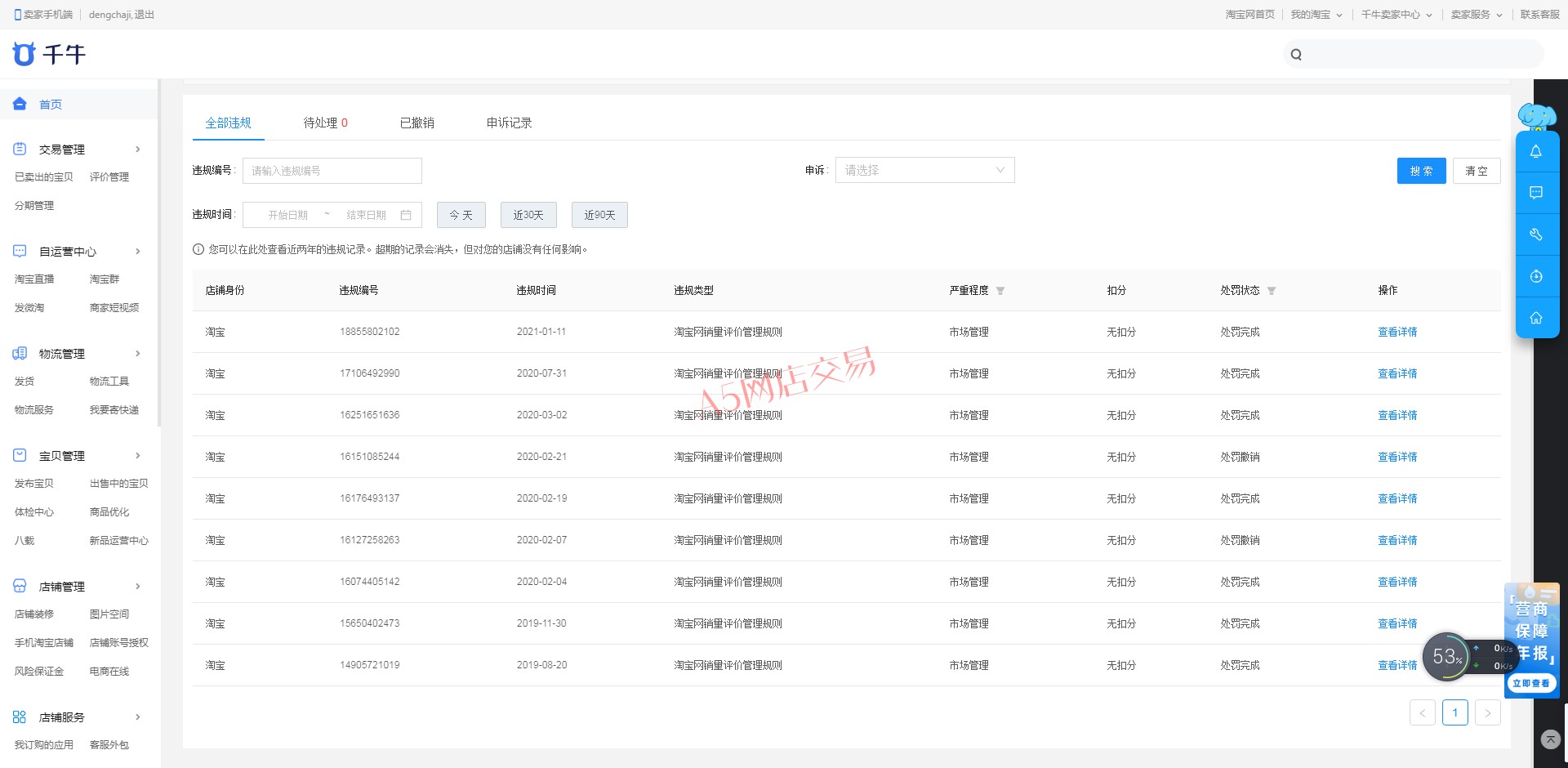Click the home icon in floating panel
Image resolution: width=1568 pixels, height=768 pixels.
tap(1536, 318)
